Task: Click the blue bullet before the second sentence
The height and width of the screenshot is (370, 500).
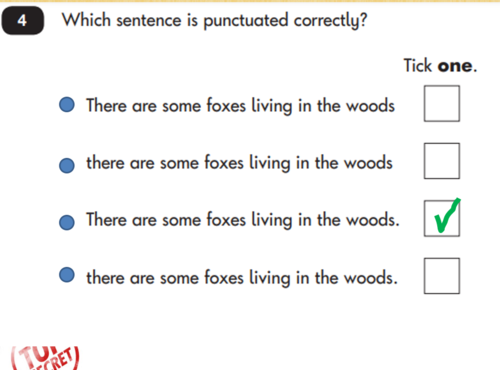Action: [67, 165]
